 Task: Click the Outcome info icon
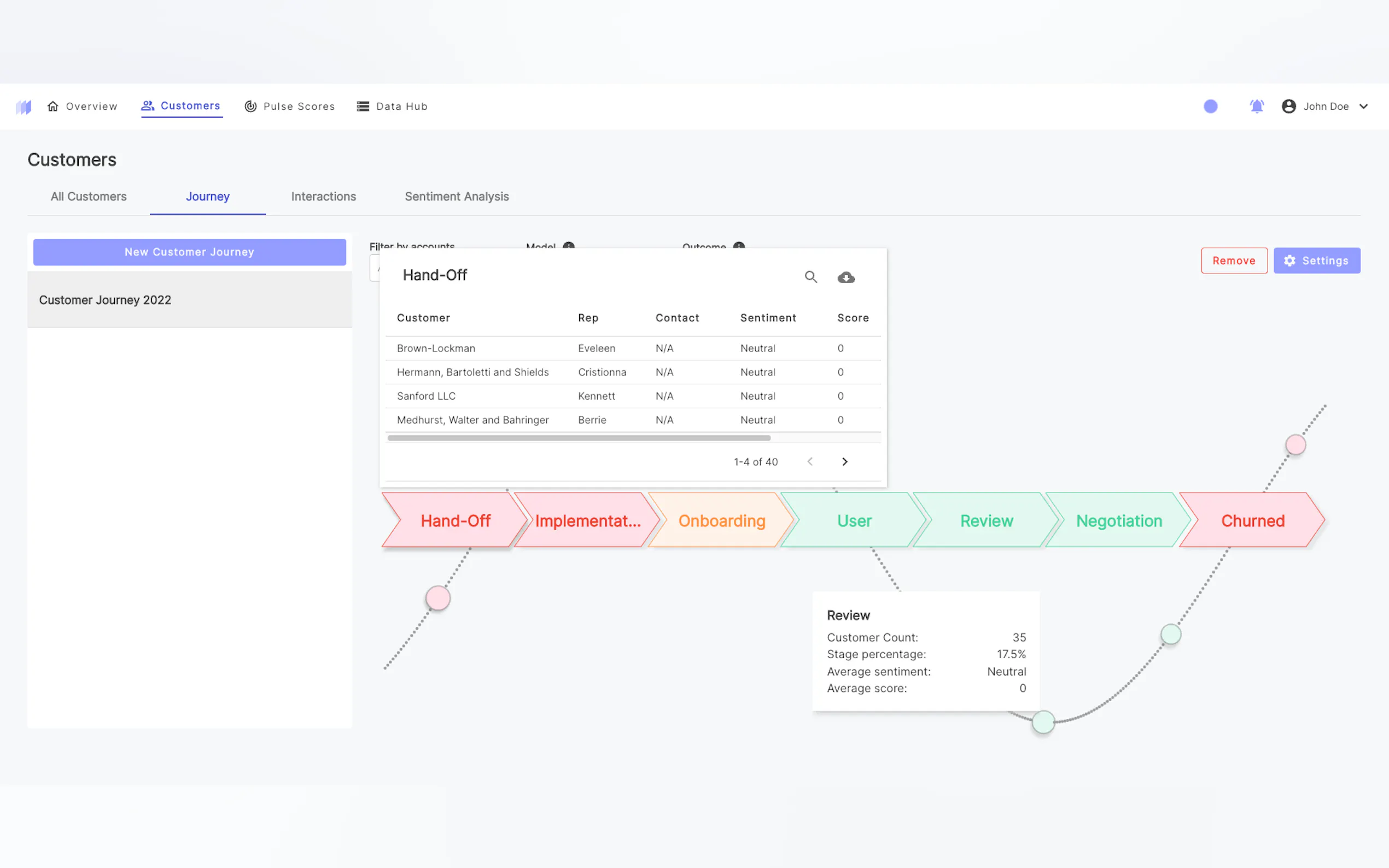(739, 246)
